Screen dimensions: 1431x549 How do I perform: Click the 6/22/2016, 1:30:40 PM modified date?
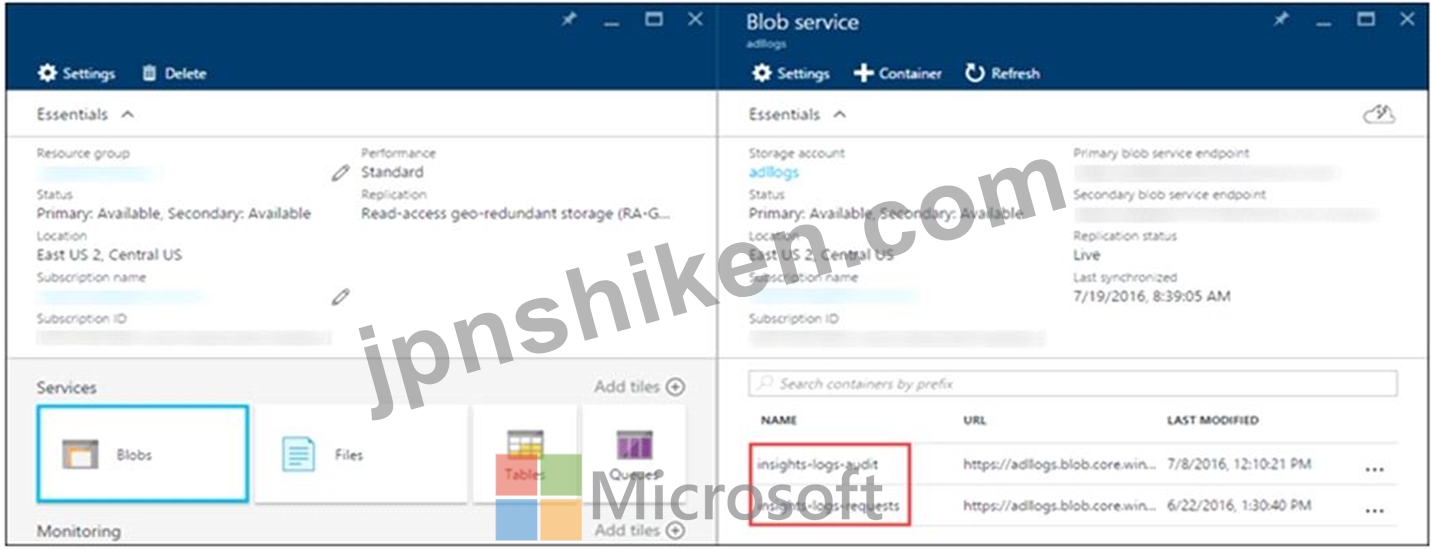coord(1239,506)
